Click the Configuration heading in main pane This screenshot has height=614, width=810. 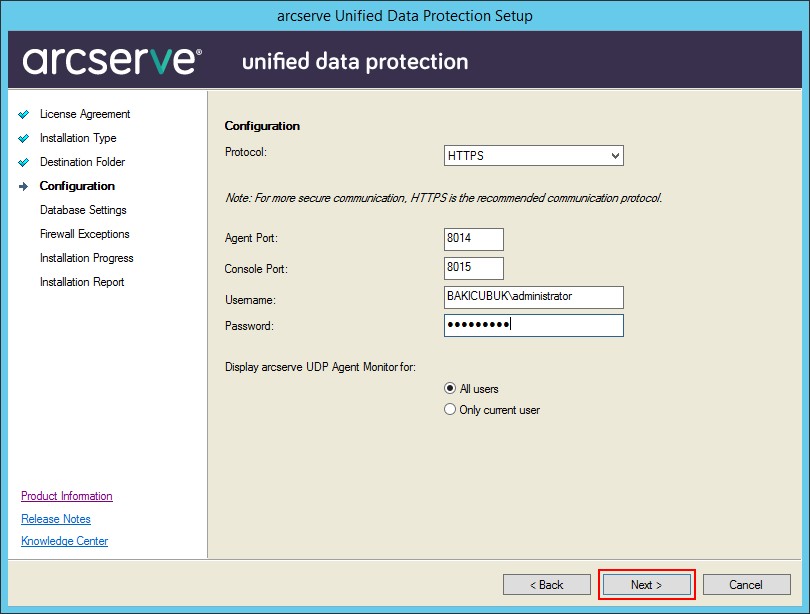(x=262, y=126)
